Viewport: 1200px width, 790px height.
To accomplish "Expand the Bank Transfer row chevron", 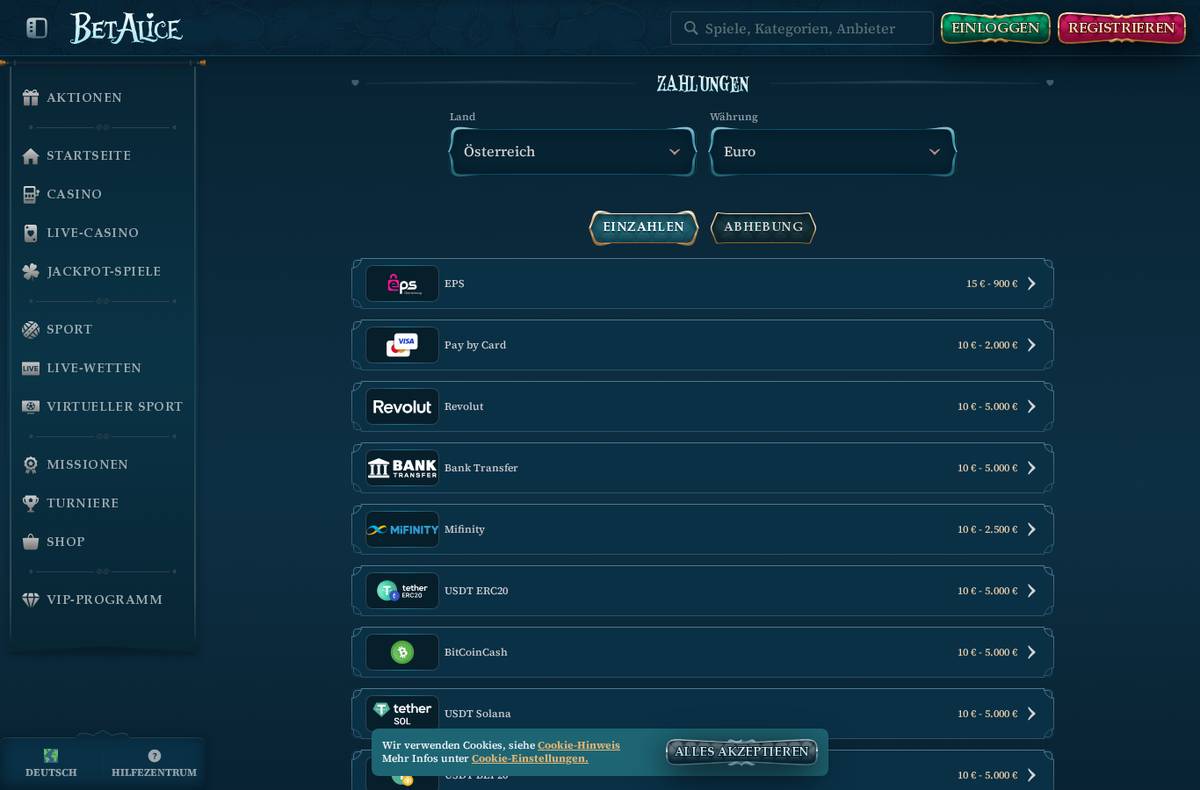I will [x=1032, y=468].
